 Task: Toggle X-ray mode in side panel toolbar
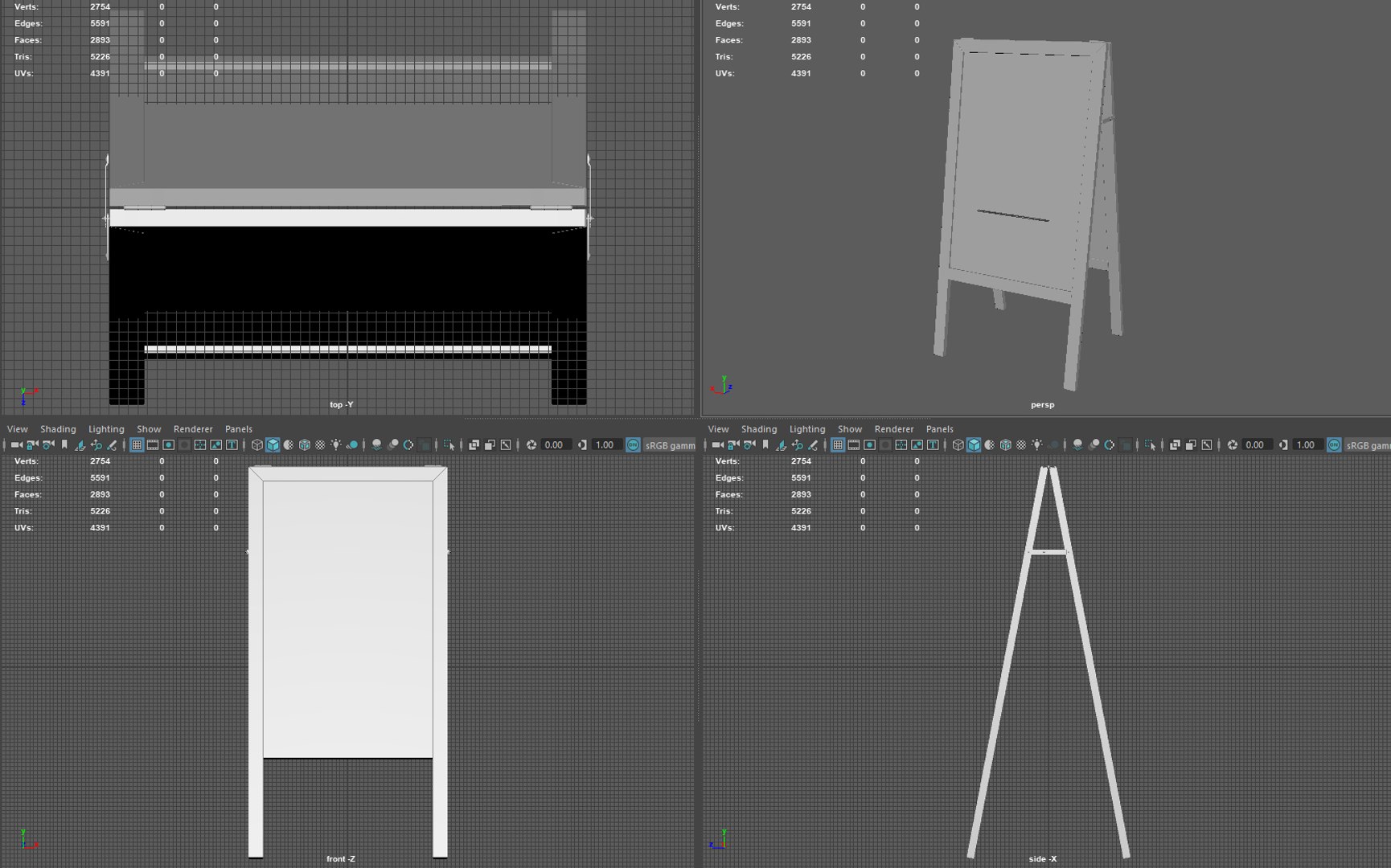point(1175,444)
